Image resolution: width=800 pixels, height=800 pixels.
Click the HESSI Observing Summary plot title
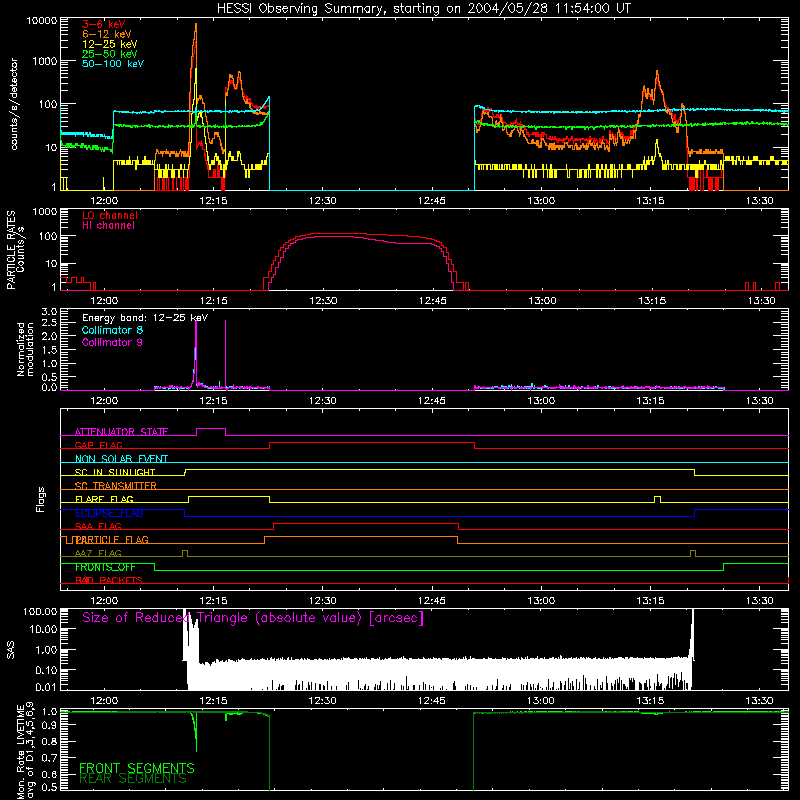click(x=423, y=9)
